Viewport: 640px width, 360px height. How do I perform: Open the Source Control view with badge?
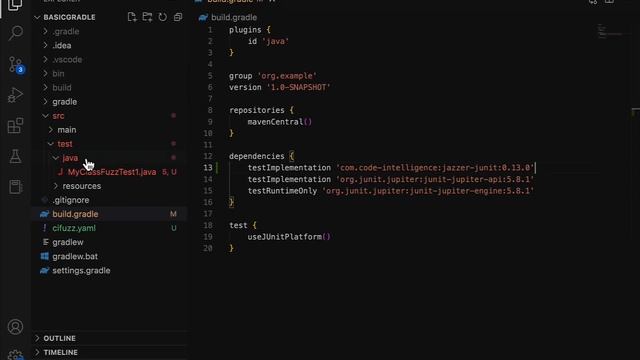[16, 64]
